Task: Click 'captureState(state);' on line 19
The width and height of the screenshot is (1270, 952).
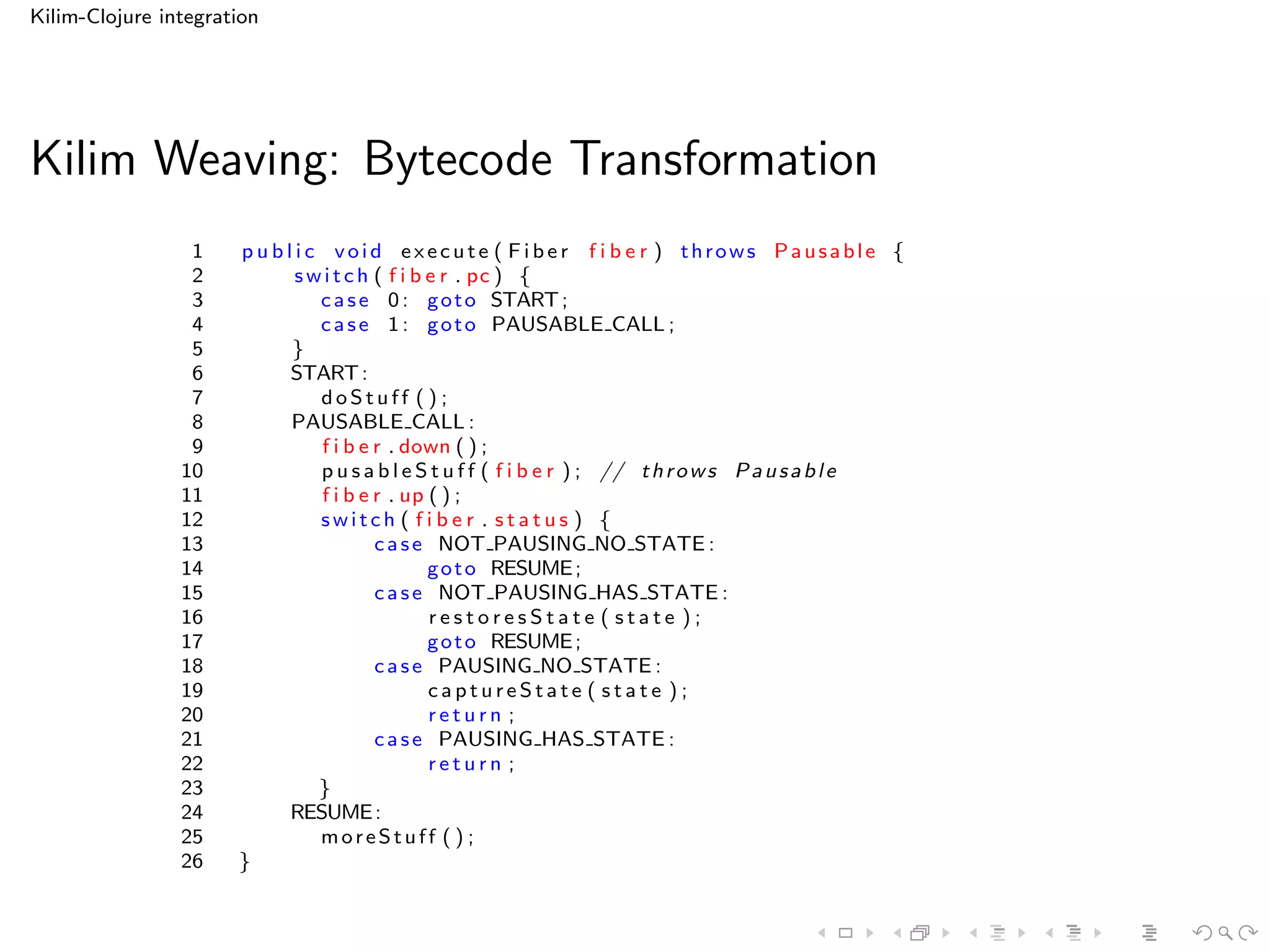Action: pyautogui.click(x=558, y=690)
